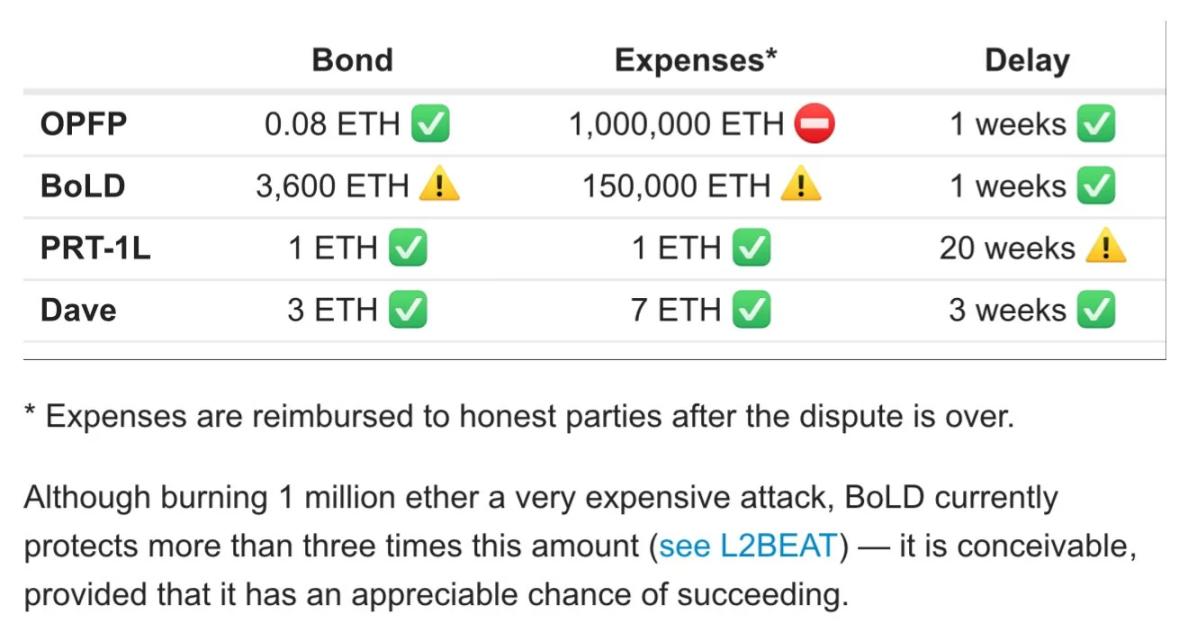Click the Delay column header
Viewport: 1188px width, 641px height.
1027,60
